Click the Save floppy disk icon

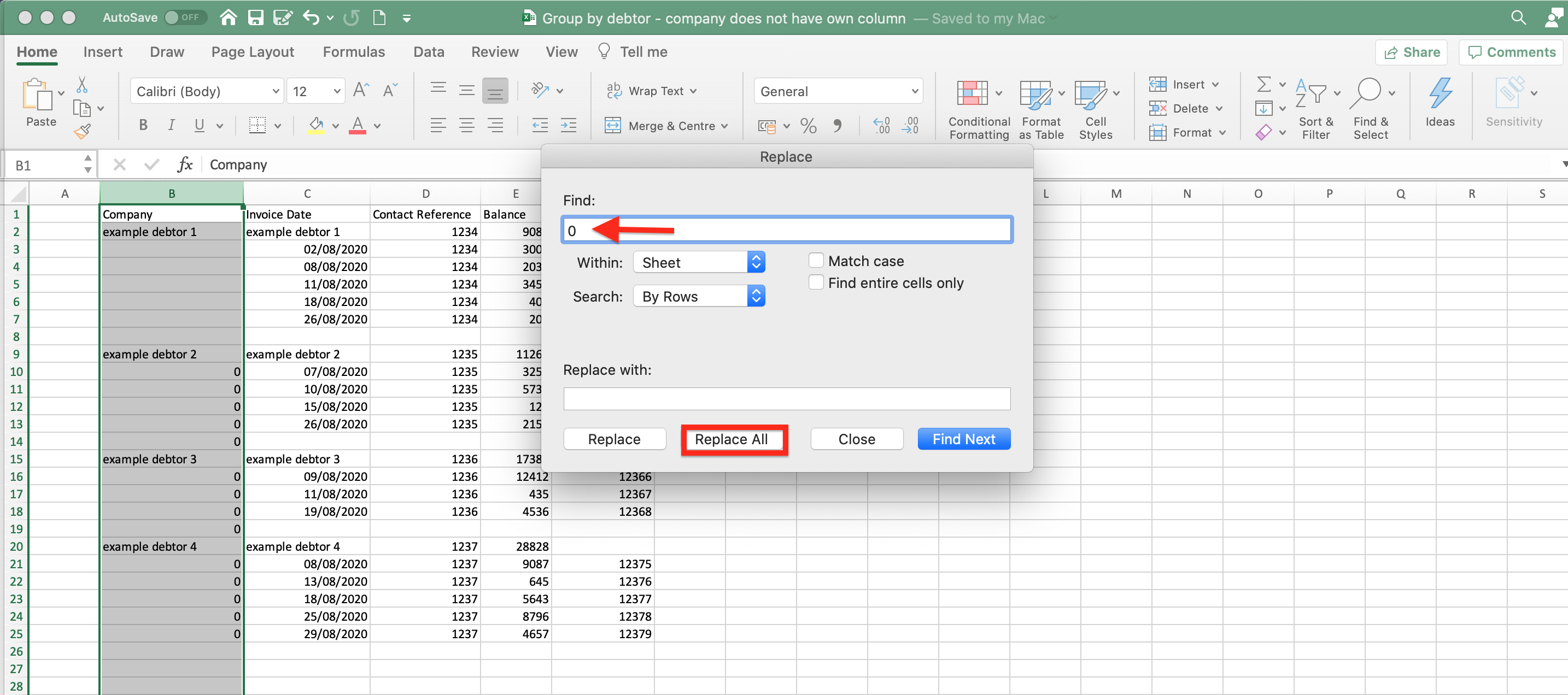256,17
